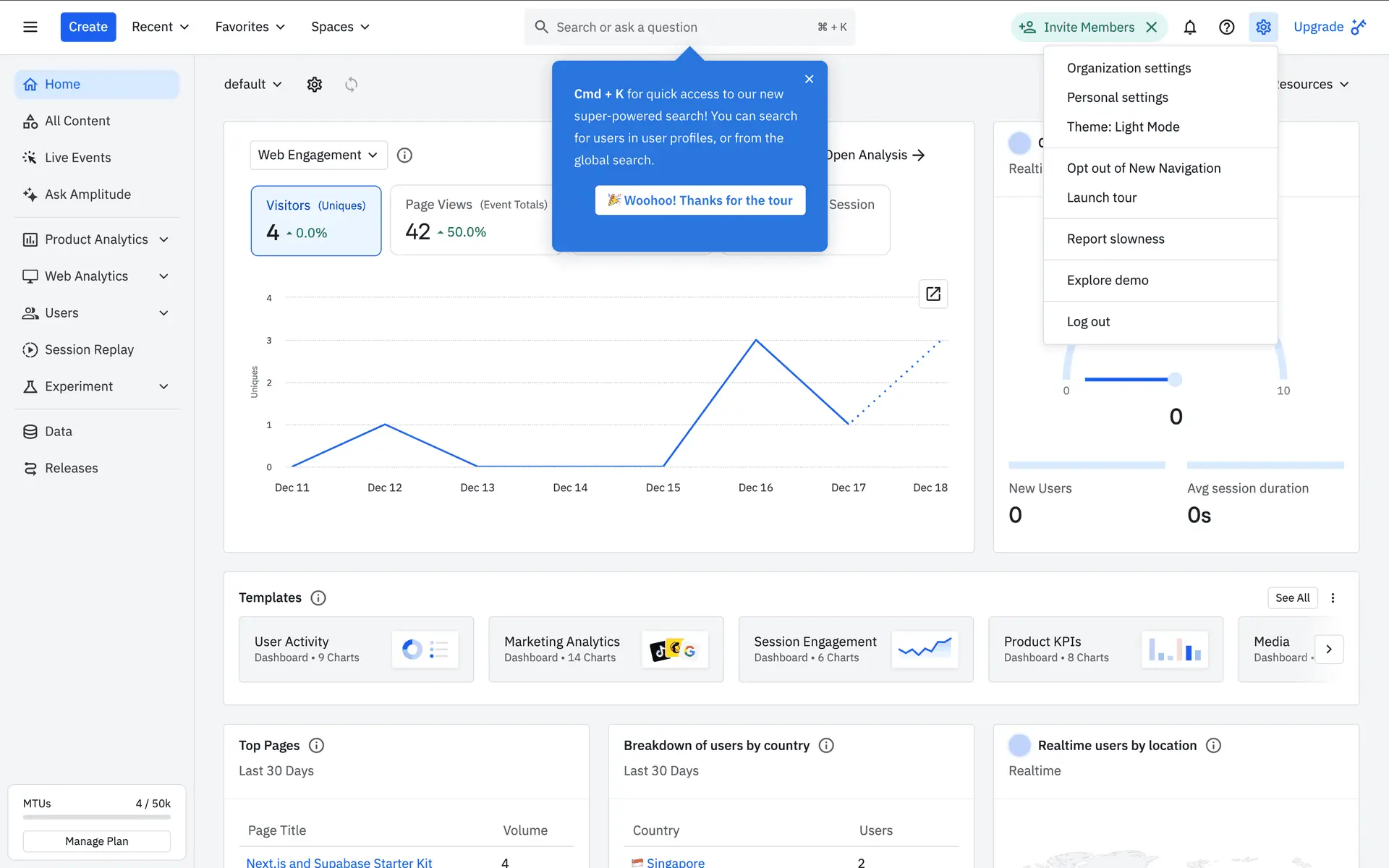The image size is (1389, 868).
Task: Open the notifications bell
Action: click(x=1189, y=27)
